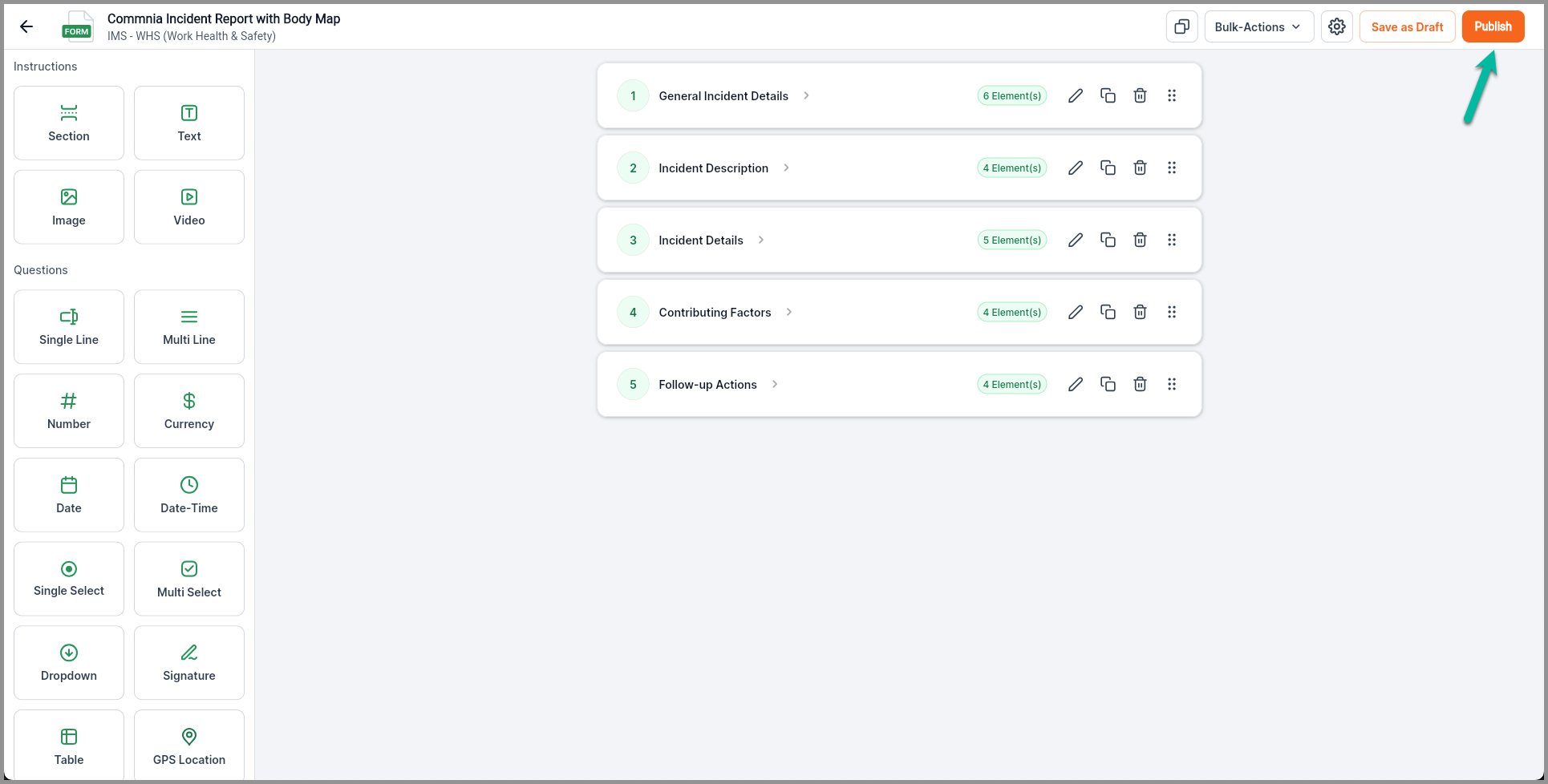Edit the General Incident Details section
This screenshot has width=1548, height=784.
click(1076, 96)
